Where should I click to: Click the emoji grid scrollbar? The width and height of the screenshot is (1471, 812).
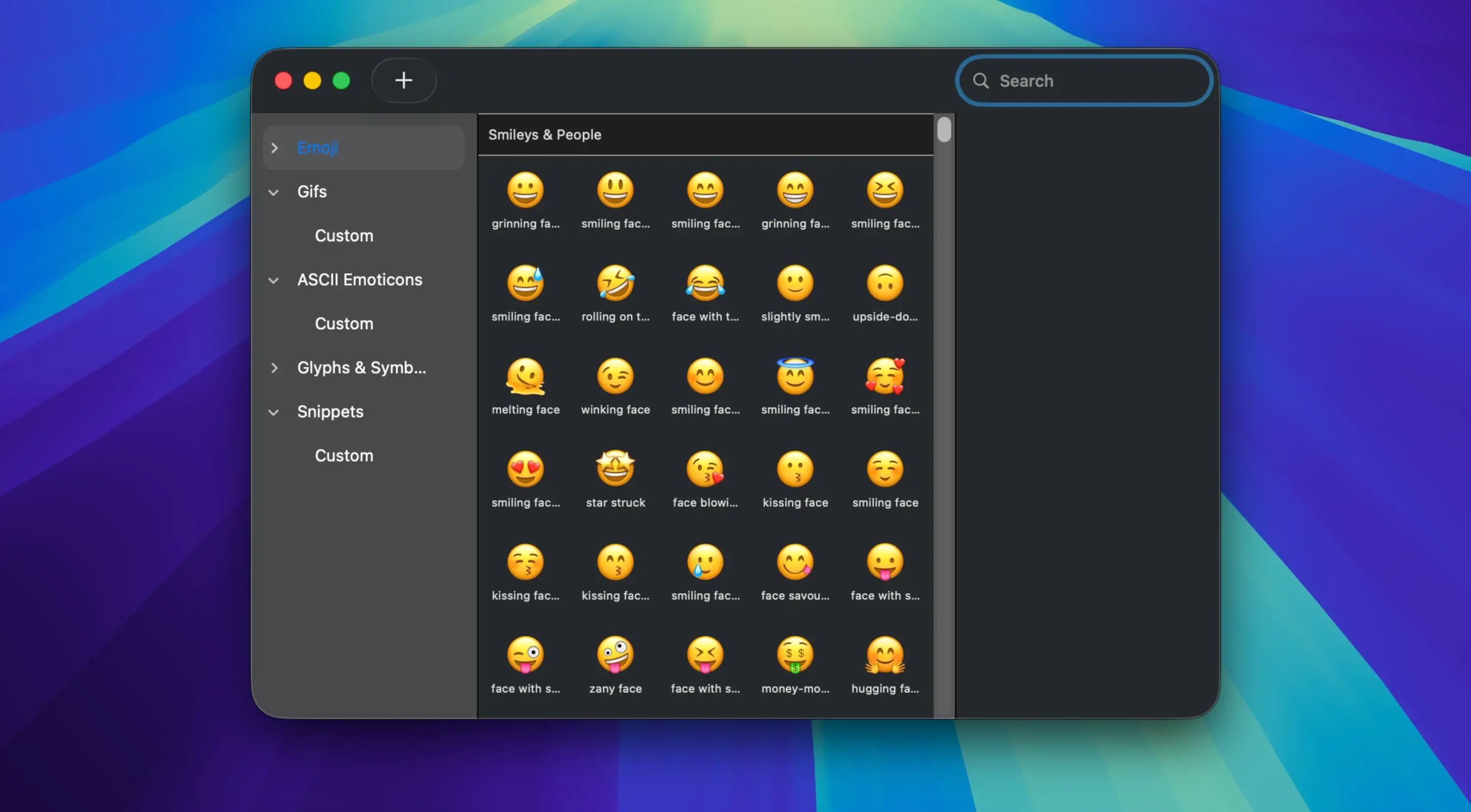(943, 130)
